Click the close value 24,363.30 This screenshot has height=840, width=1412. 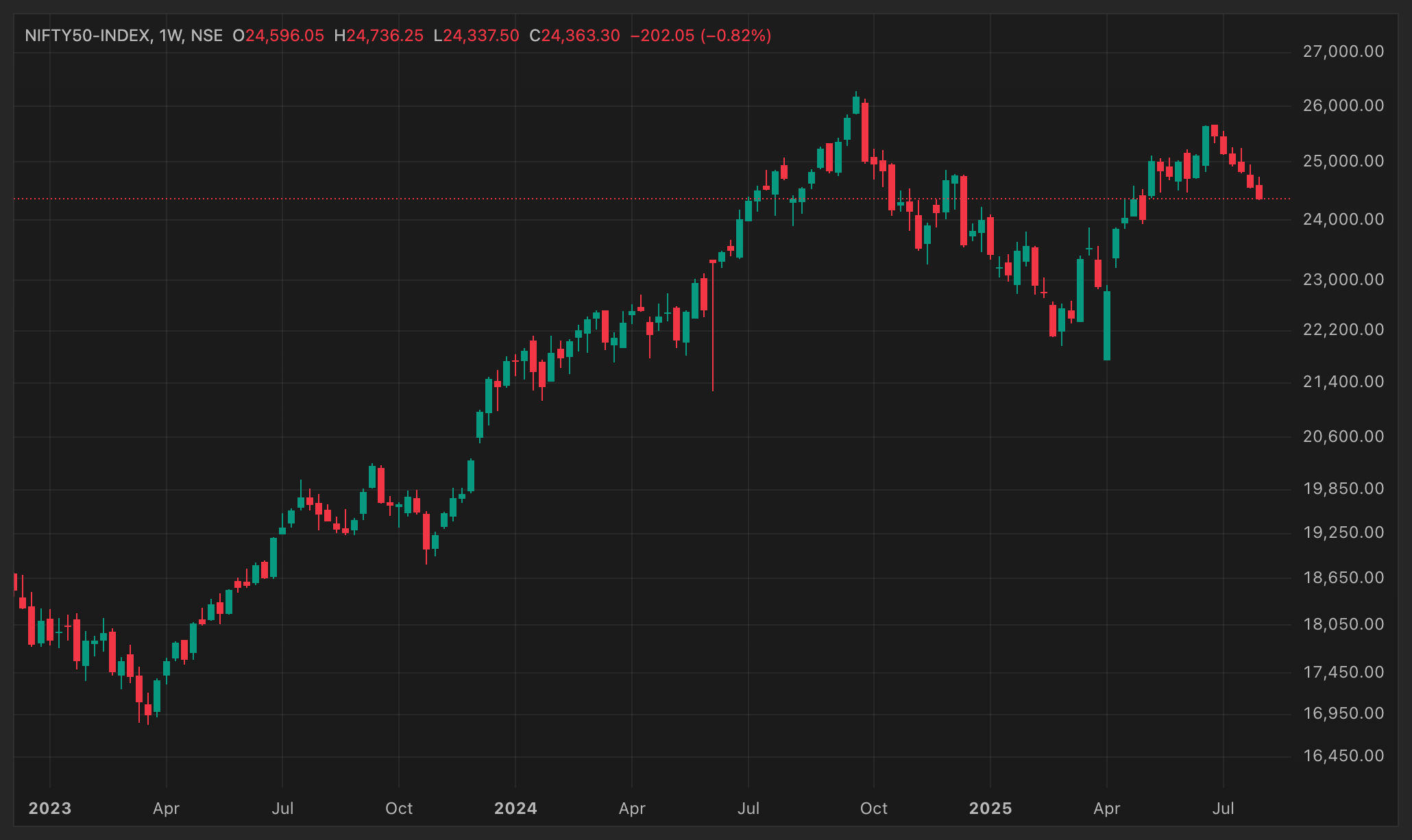tap(581, 36)
